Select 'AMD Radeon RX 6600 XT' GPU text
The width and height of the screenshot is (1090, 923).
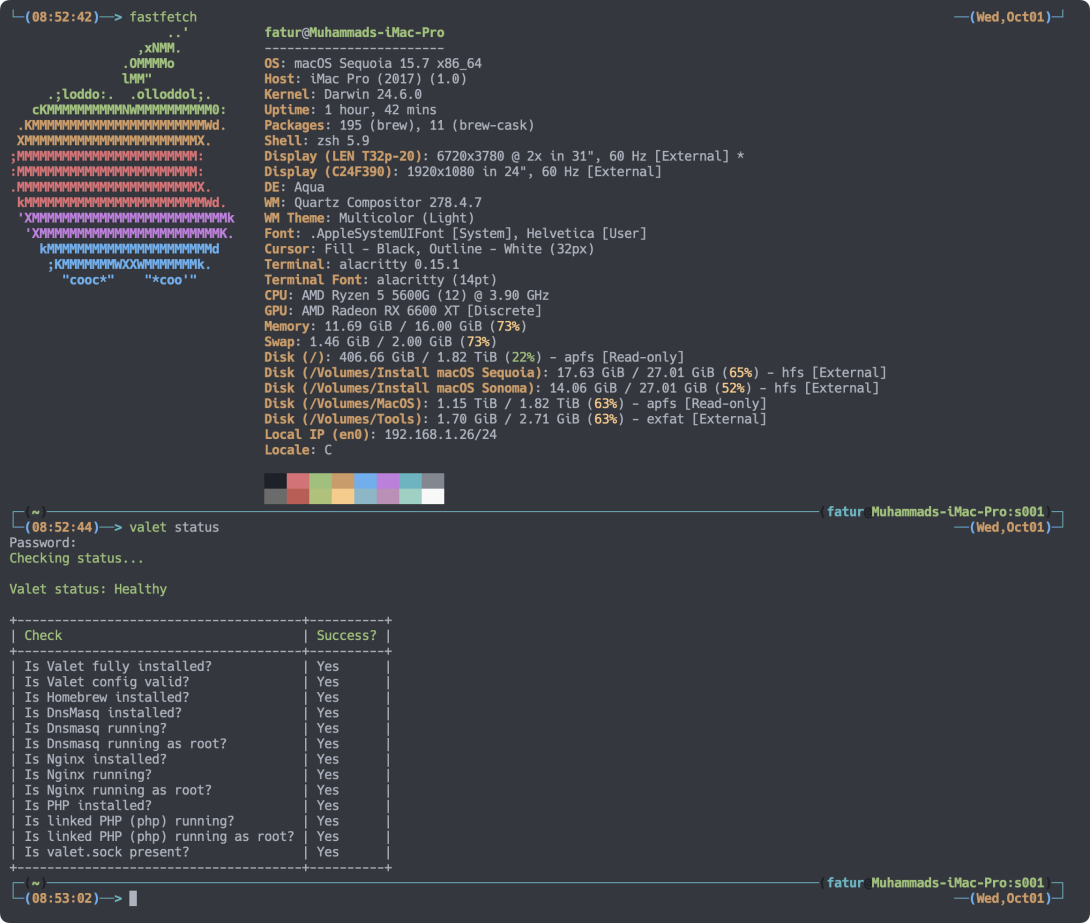380,311
